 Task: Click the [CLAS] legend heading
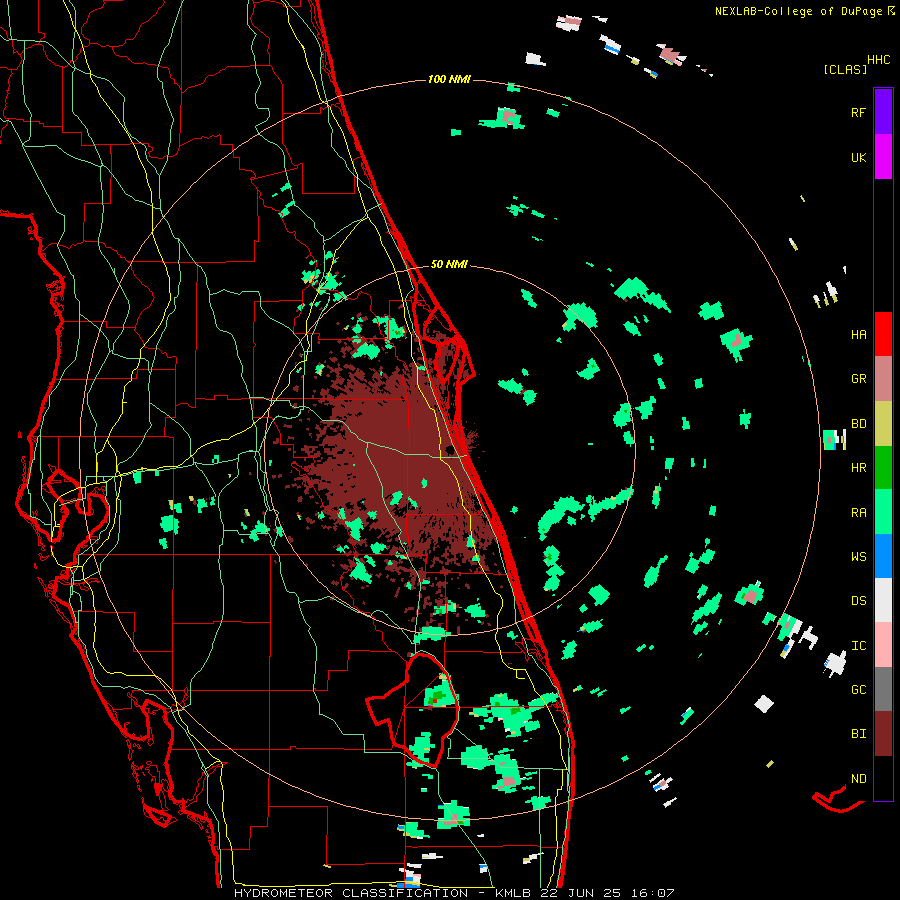[845, 69]
